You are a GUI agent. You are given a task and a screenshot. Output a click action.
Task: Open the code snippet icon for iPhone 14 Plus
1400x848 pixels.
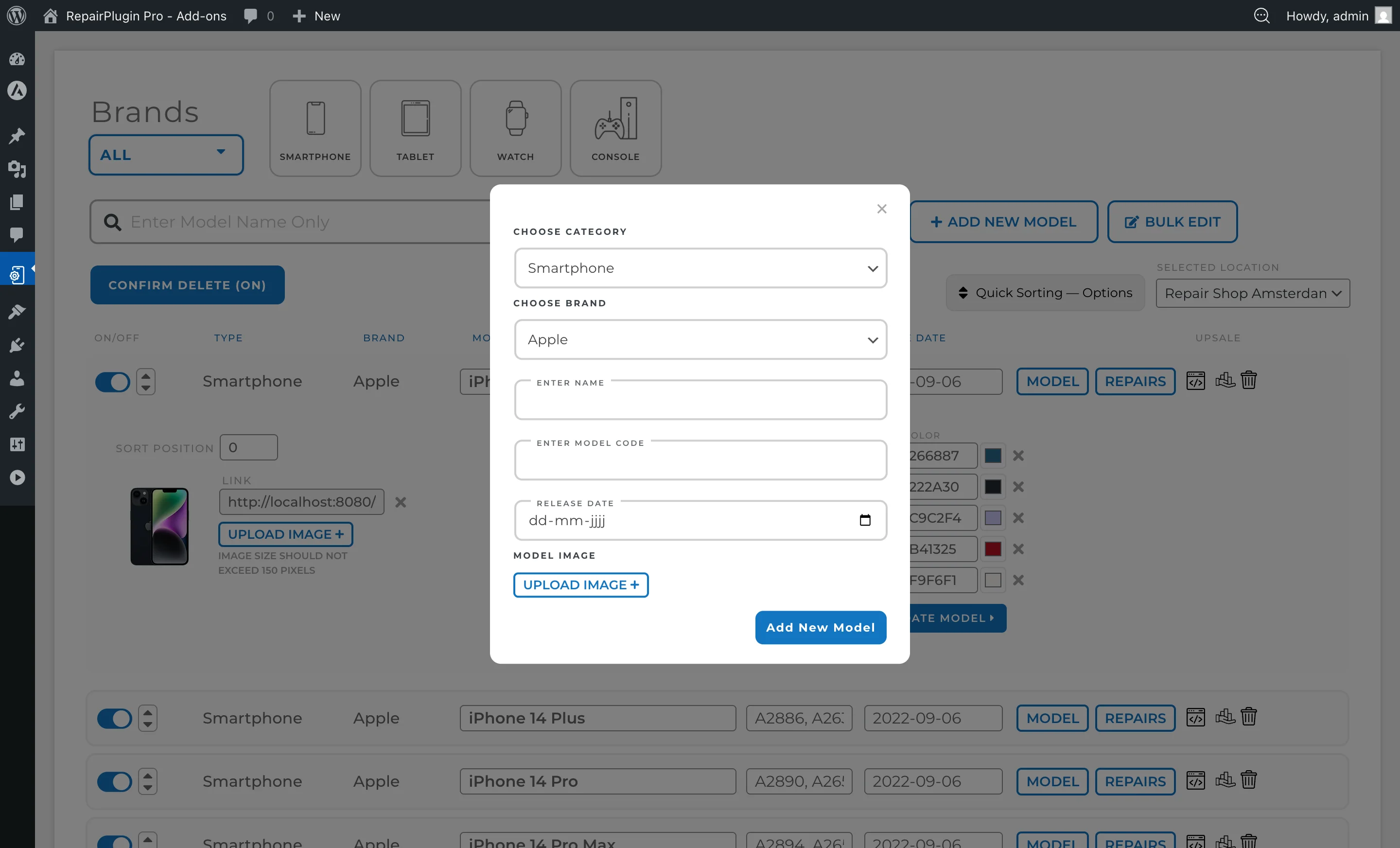[1195, 717]
